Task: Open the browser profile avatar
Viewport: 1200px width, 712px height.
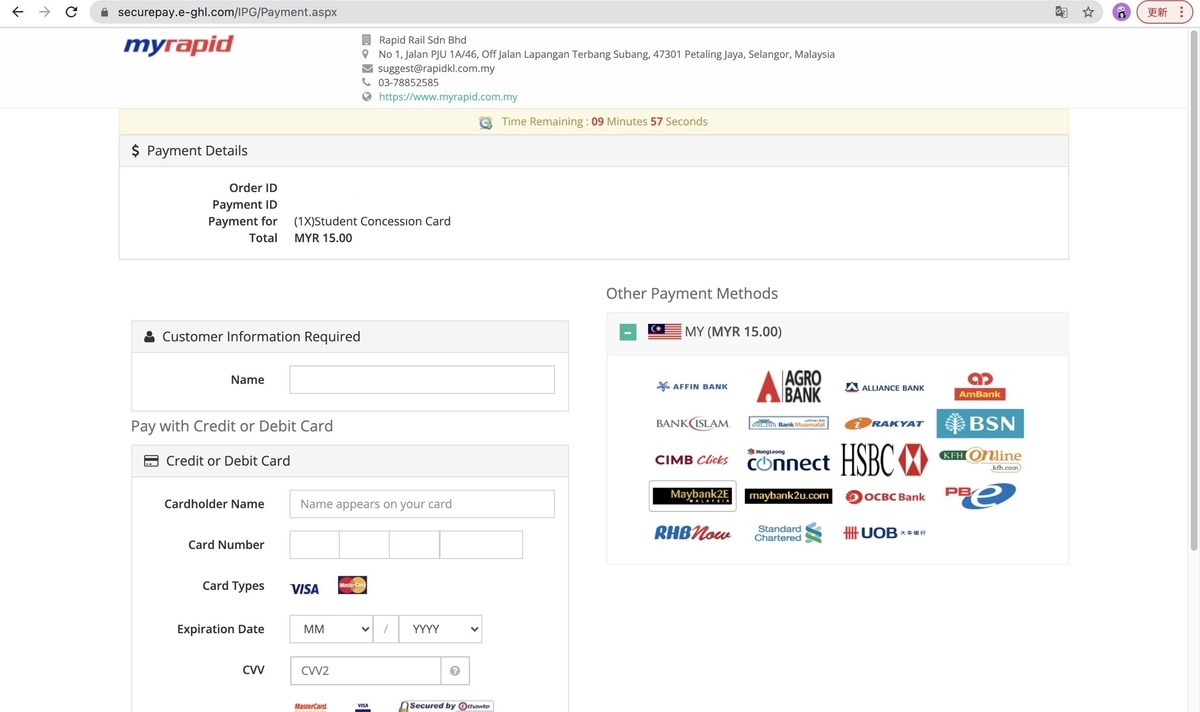Action: coord(1122,12)
